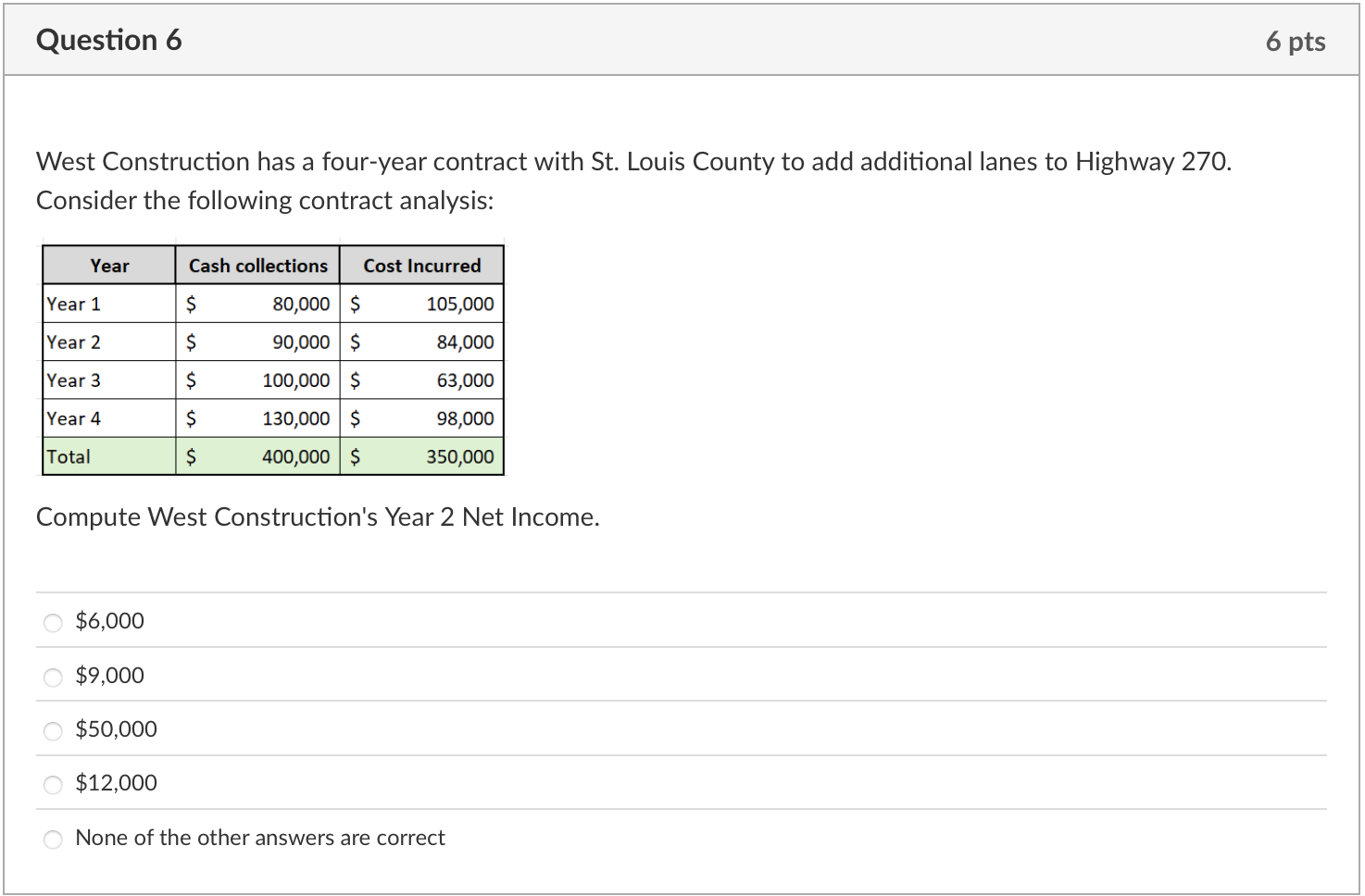Click the 'Year 2' row label
Screen dimensions: 1365x896
point(74,342)
